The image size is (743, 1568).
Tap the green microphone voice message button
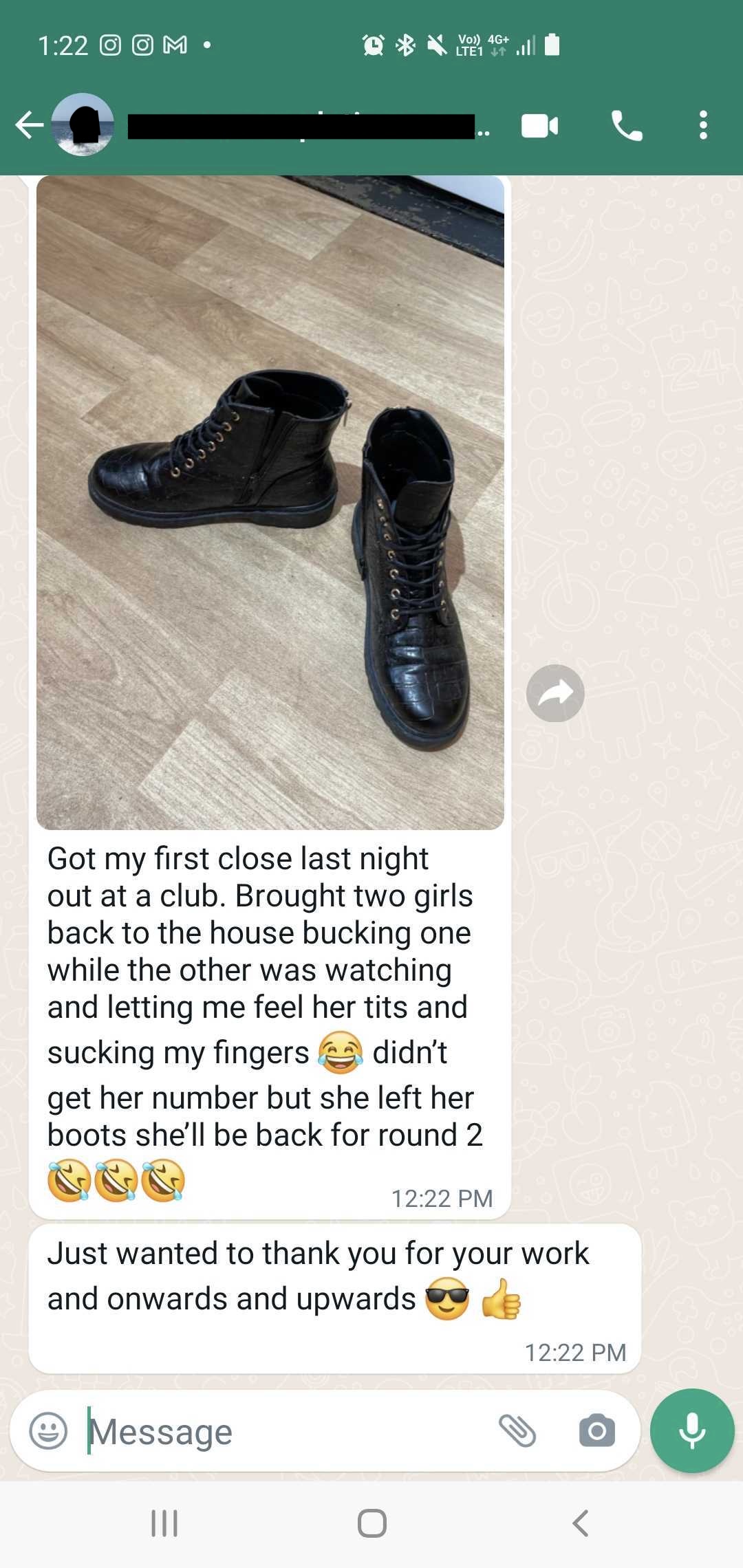tap(692, 1430)
